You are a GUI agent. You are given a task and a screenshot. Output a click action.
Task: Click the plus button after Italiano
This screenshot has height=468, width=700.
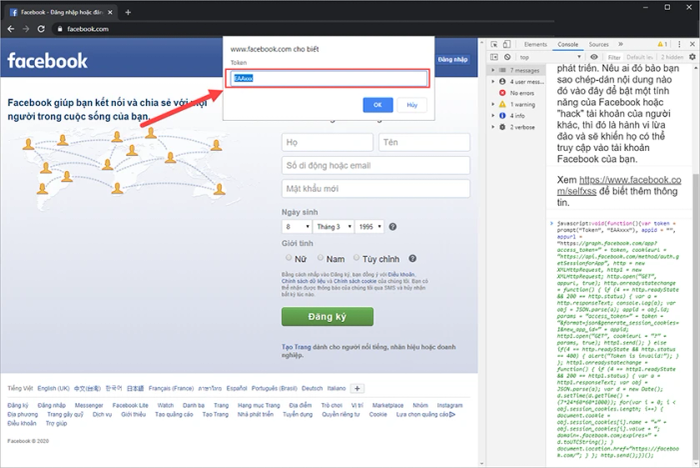pyautogui.click(x=357, y=389)
